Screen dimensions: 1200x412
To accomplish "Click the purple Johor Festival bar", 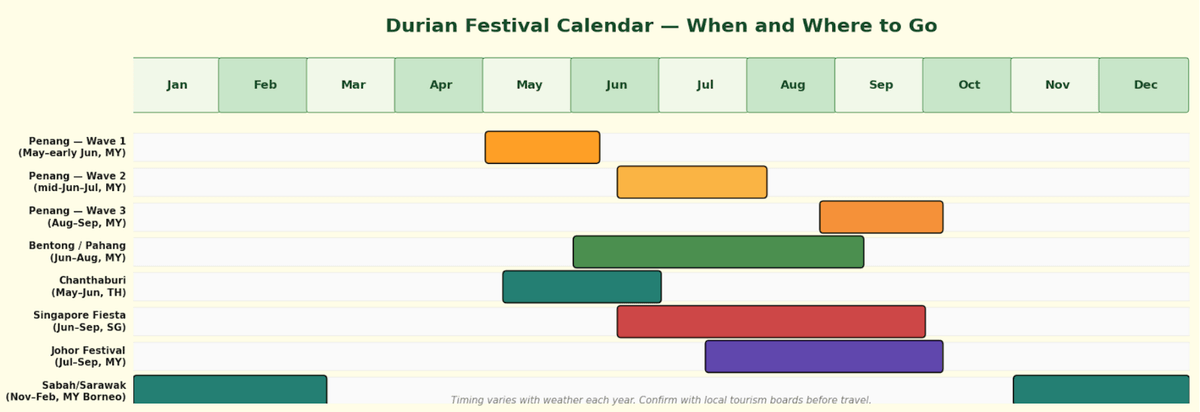I will 824,357.
